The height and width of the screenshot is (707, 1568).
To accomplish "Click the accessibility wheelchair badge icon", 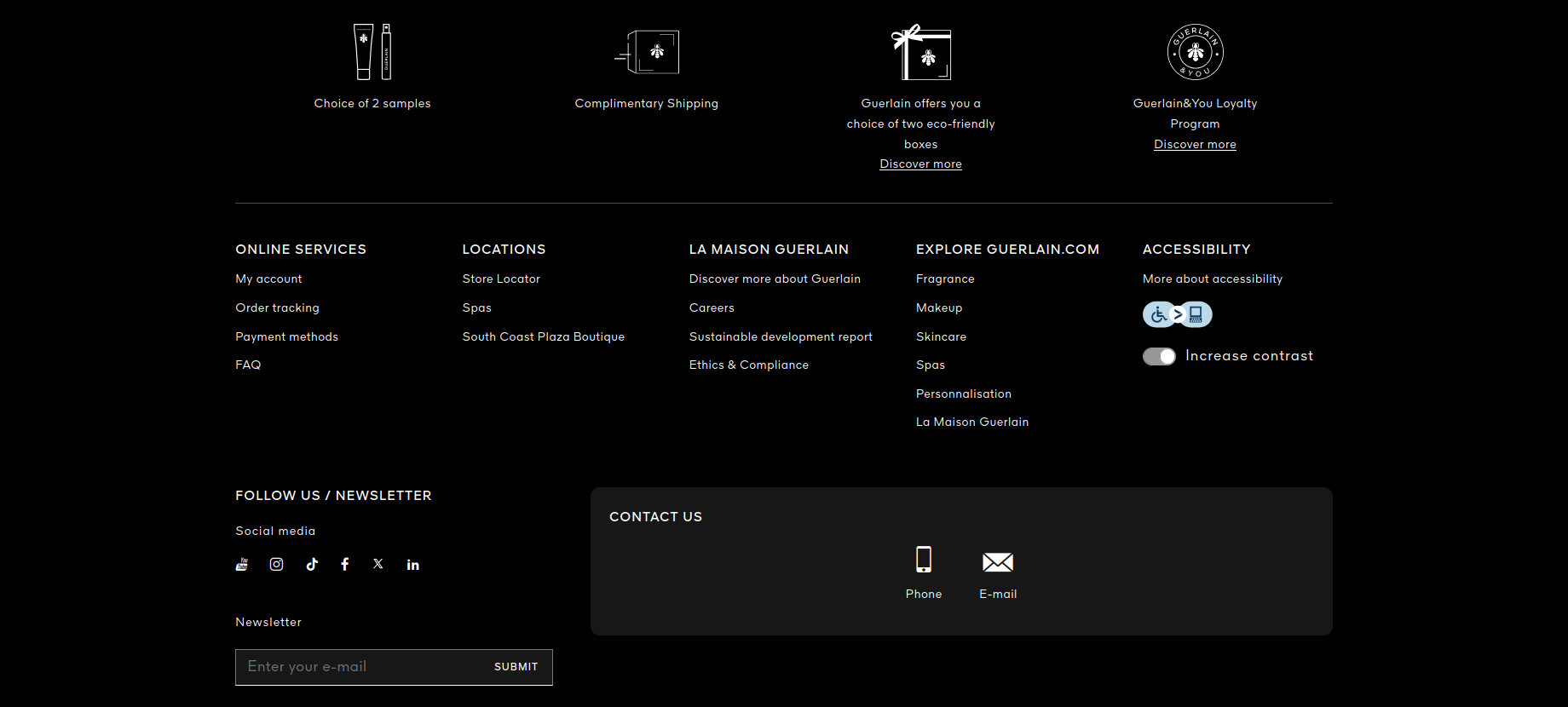I will coord(1177,314).
